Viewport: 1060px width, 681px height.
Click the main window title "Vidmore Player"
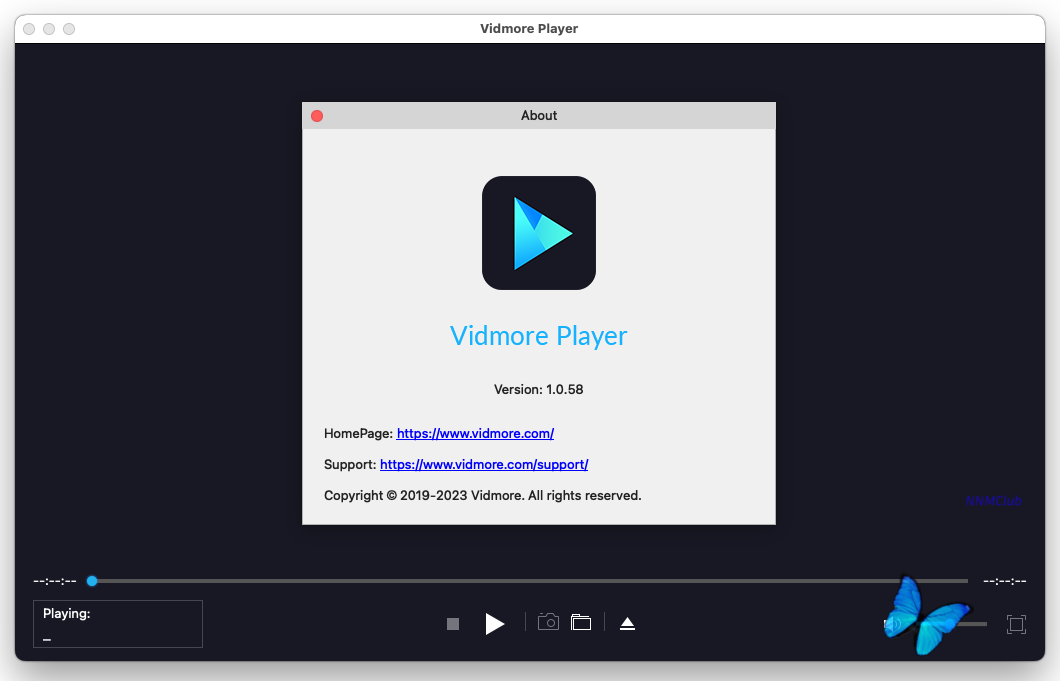(x=529, y=28)
